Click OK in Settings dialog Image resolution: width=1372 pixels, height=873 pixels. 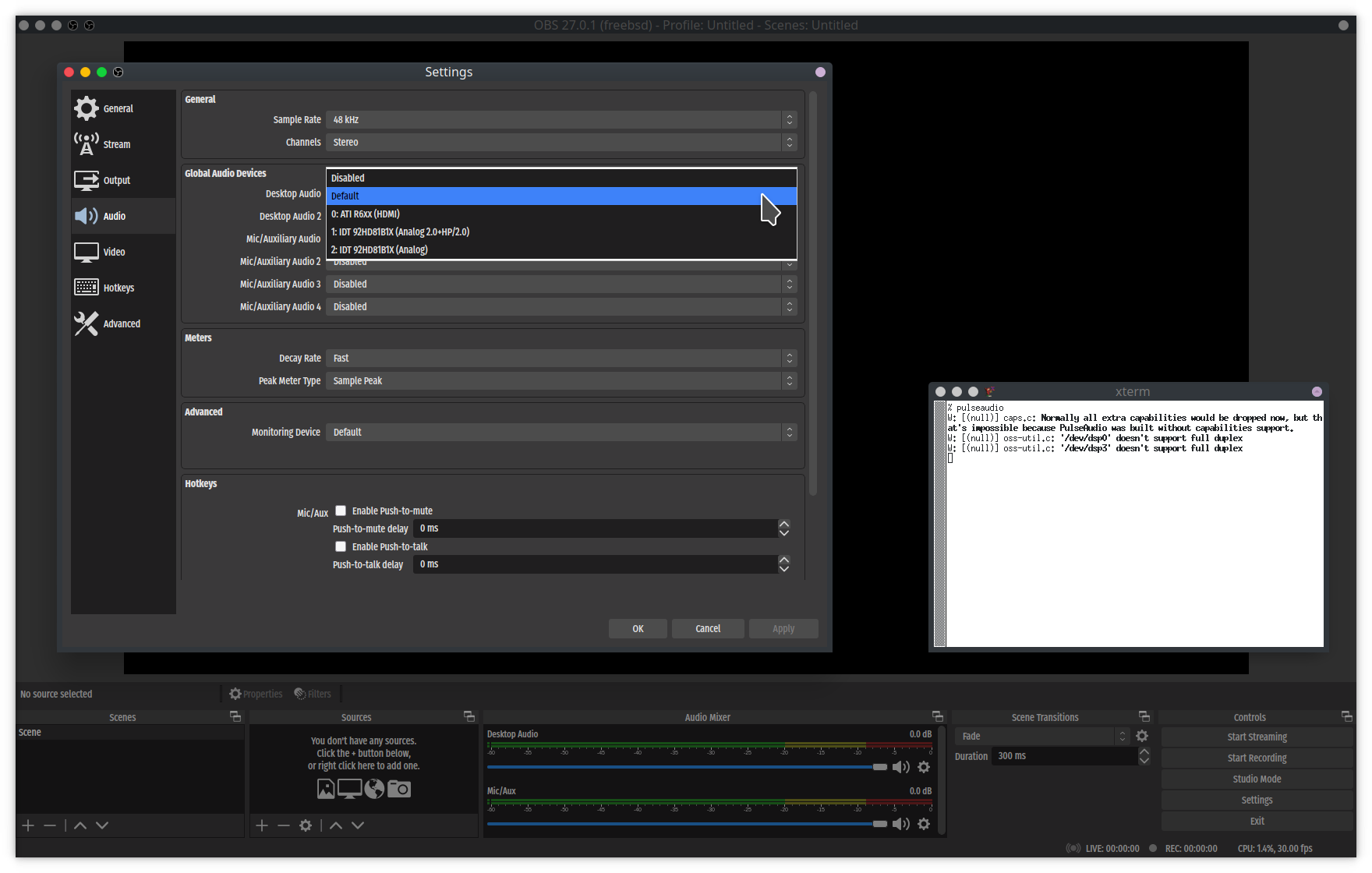pos(638,628)
